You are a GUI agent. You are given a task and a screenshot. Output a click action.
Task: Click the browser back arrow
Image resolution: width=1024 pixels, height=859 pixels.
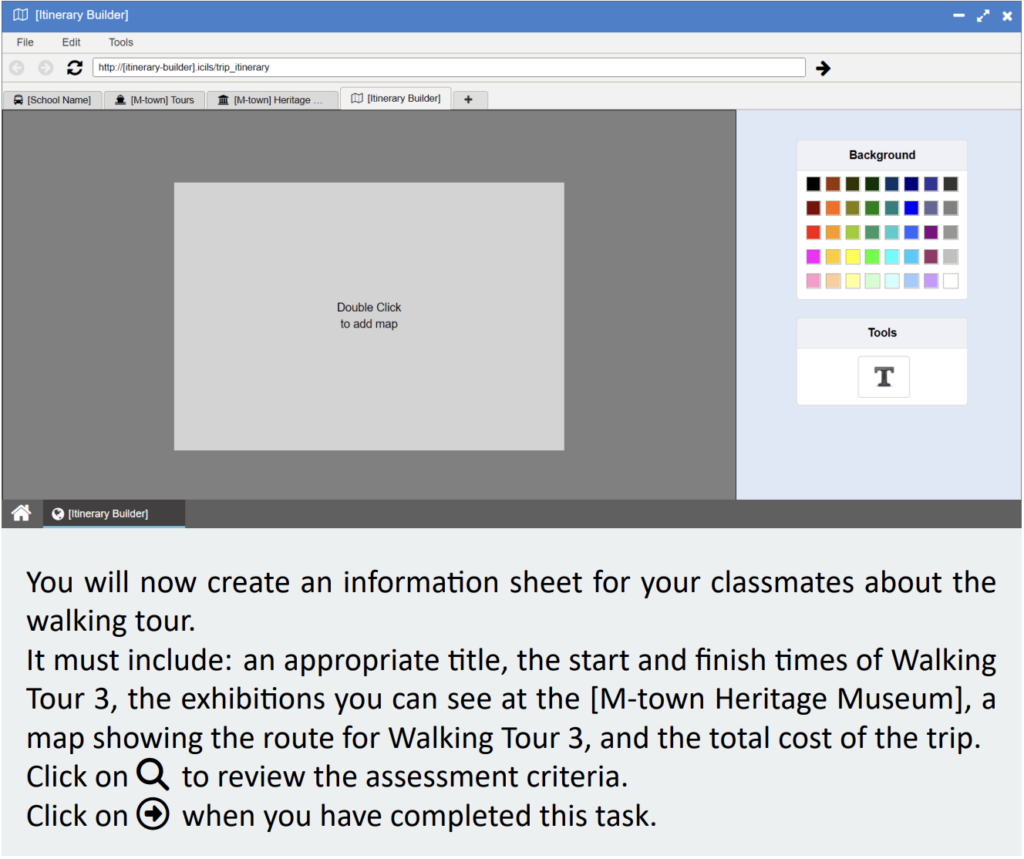click(17, 68)
